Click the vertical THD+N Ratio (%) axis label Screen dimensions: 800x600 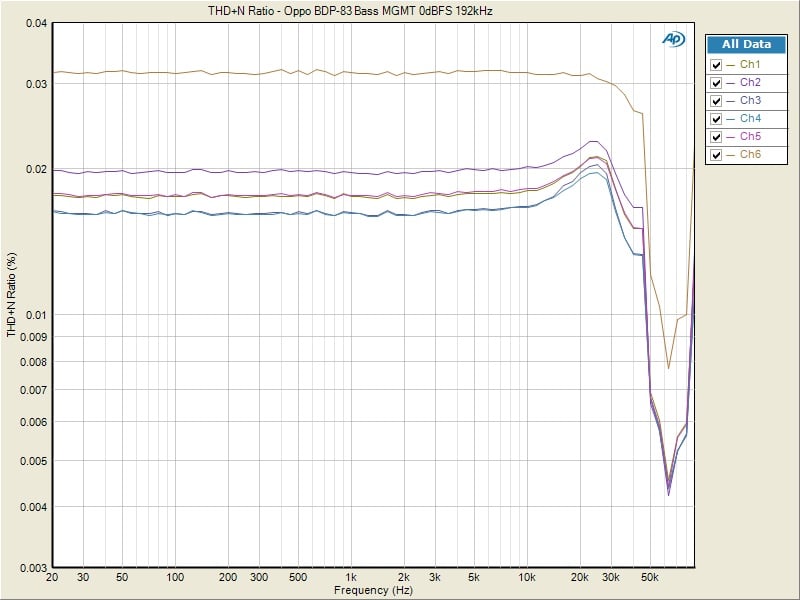click(11, 295)
